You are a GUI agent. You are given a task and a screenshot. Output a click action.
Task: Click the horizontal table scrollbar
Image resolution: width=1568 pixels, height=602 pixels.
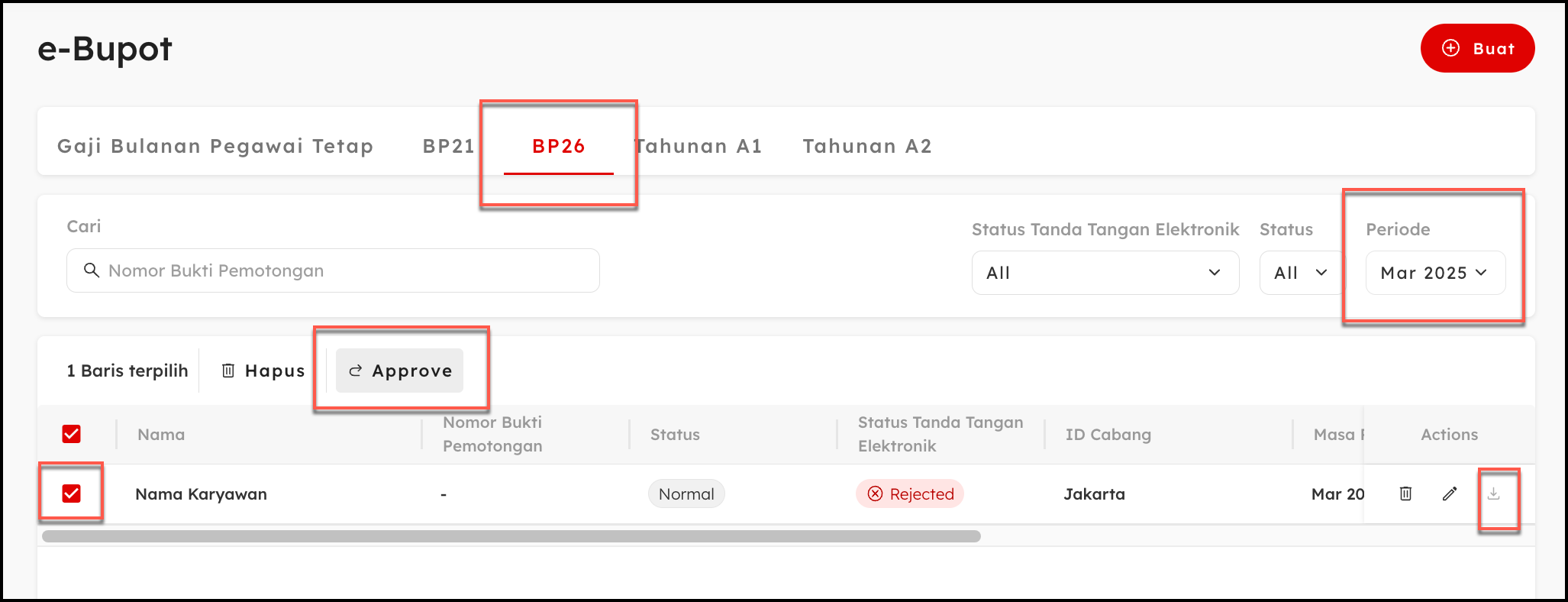click(x=511, y=536)
